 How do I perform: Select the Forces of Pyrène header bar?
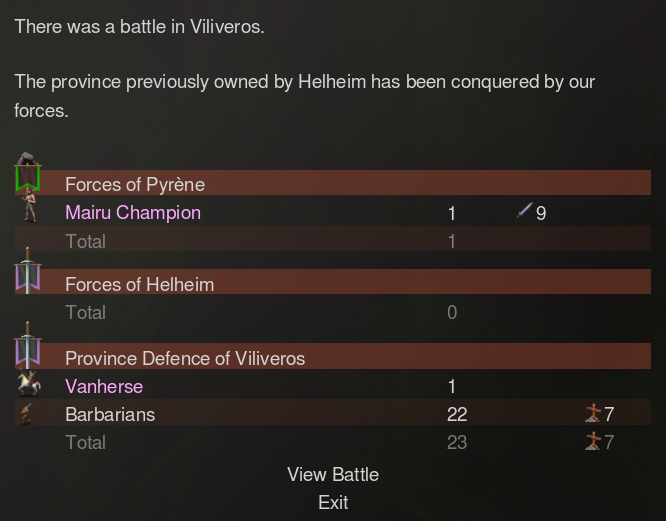tap(333, 183)
